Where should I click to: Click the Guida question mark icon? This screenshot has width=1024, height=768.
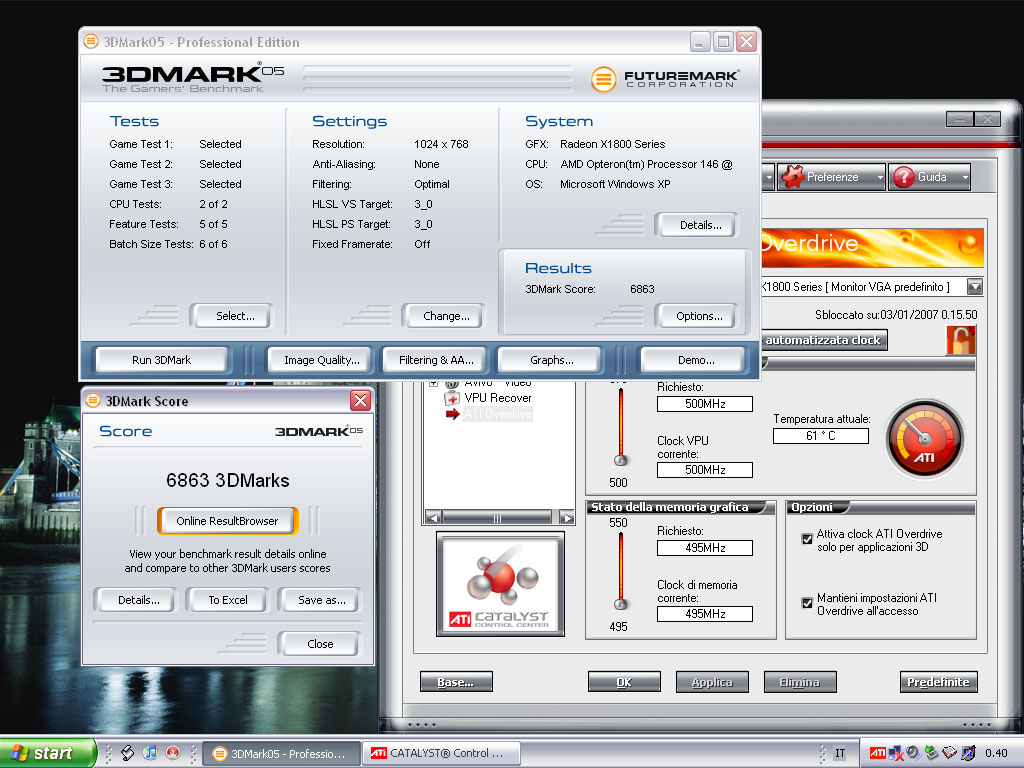(x=904, y=177)
